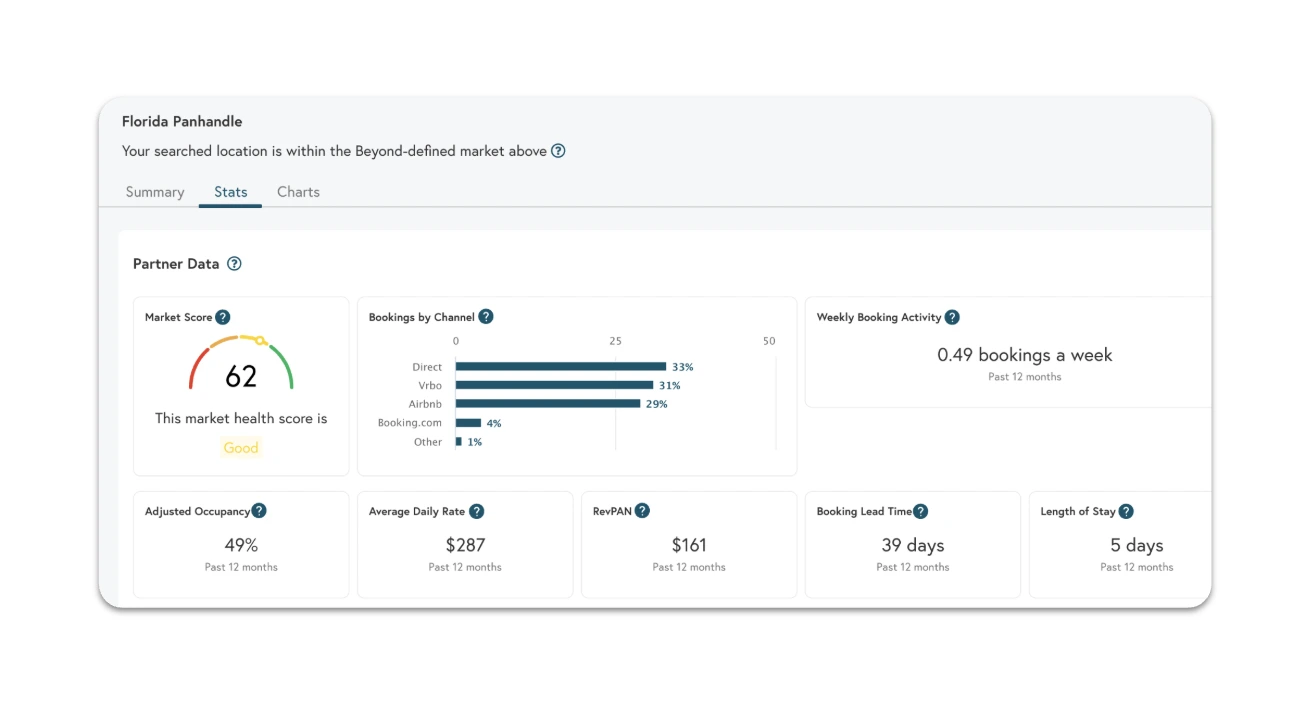The height and width of the screenshot is (724, 1306).
Task: Open the Partner Data help icon
Action: tap(234, 263)
